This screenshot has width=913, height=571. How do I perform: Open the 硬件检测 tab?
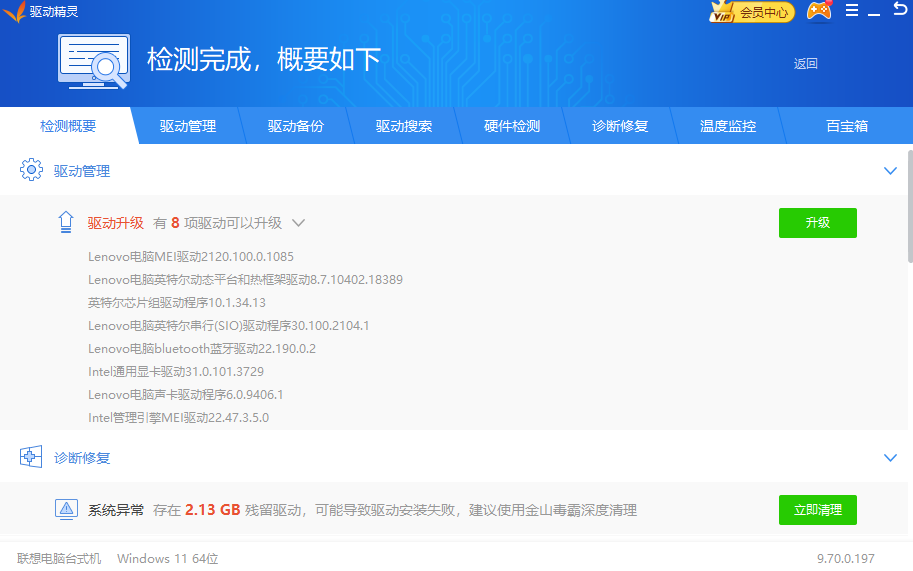[x=512, y=126]
